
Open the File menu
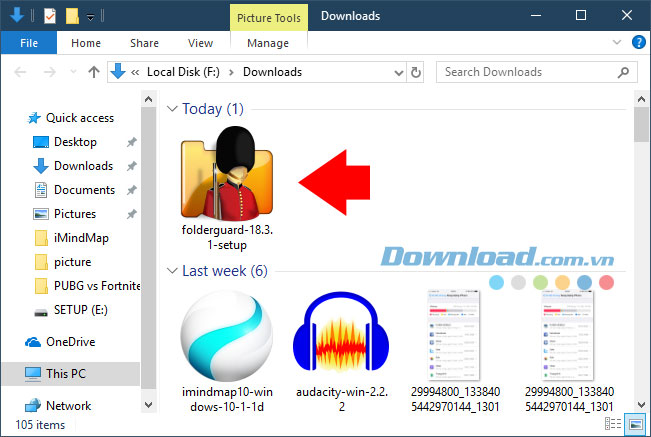coord(29,43)
